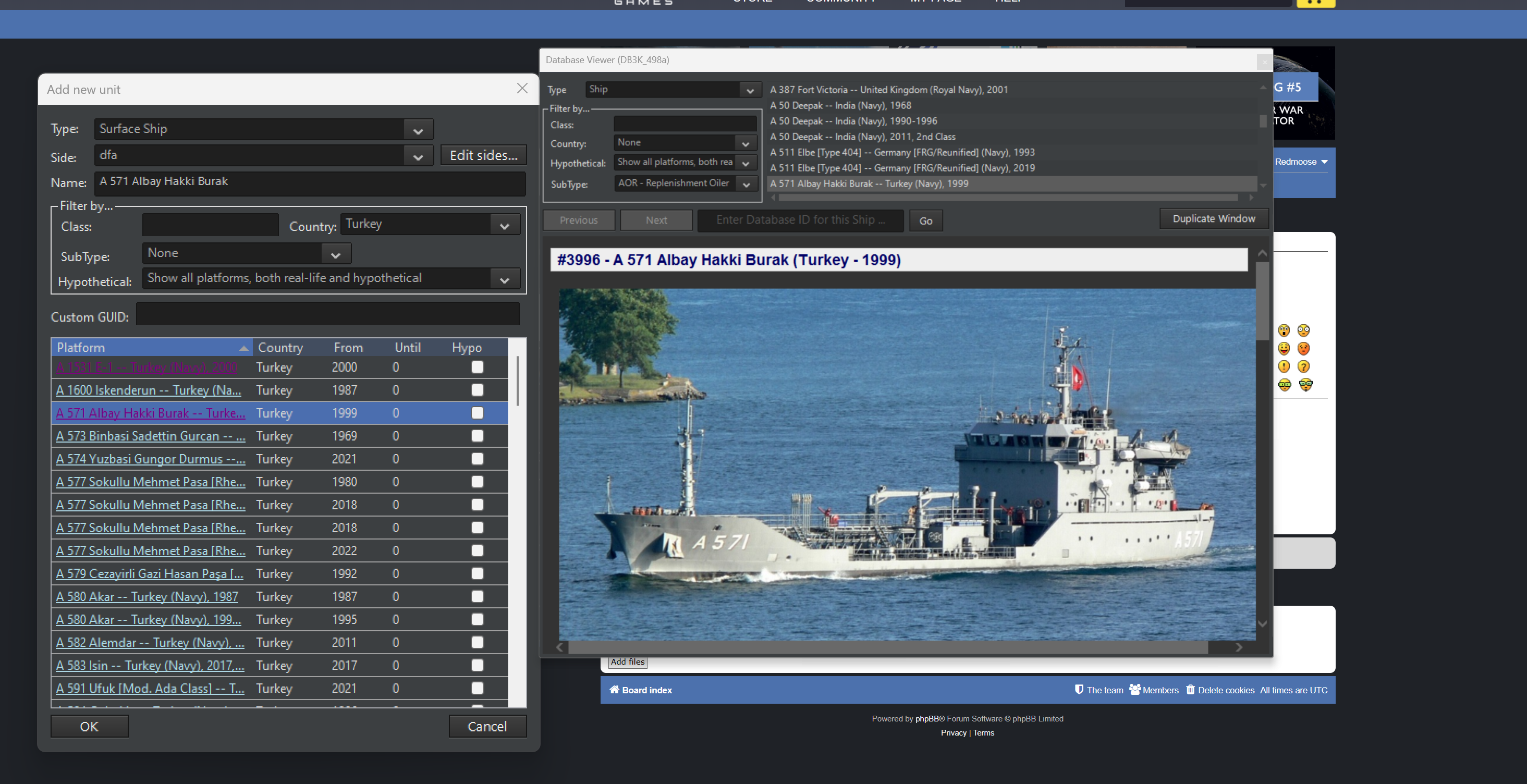The height and width of the screenshot is (784, 1527).
Task: Toggle Hypo checkbox for A 571 Albay Hakki Burak
Action: [x=477, y=412]
